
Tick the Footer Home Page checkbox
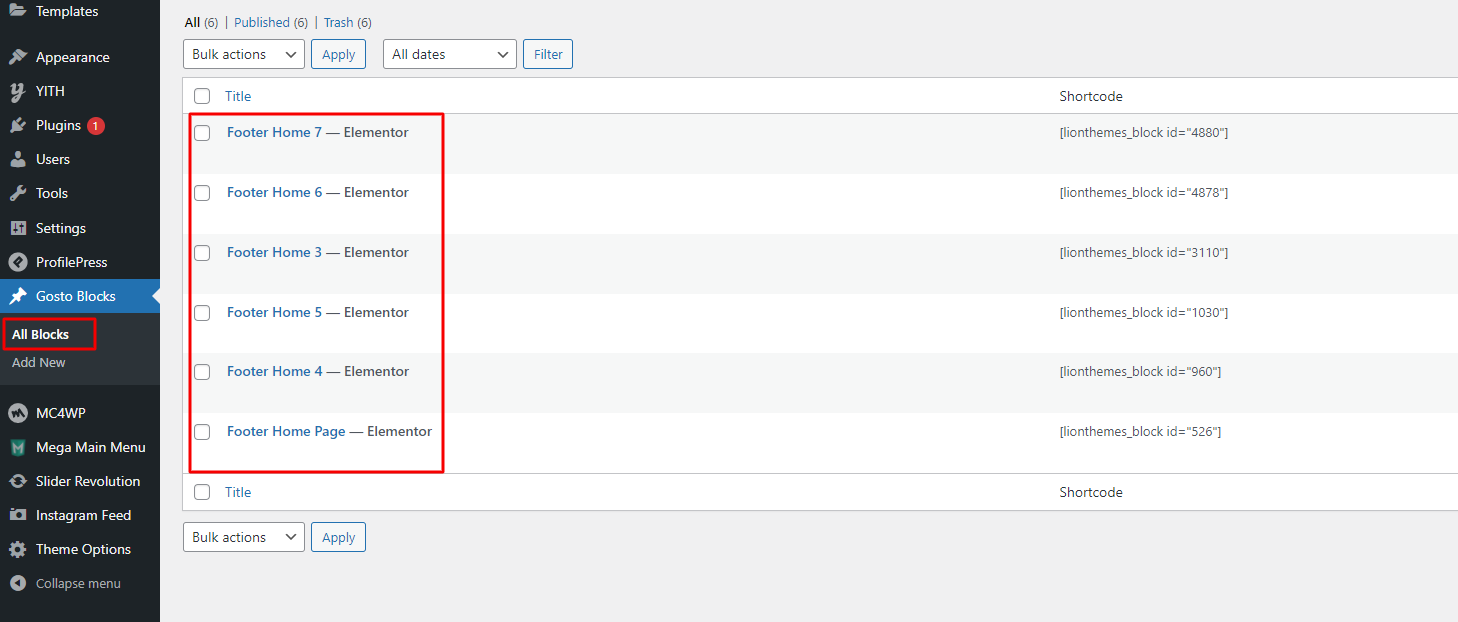coord(202,432)
